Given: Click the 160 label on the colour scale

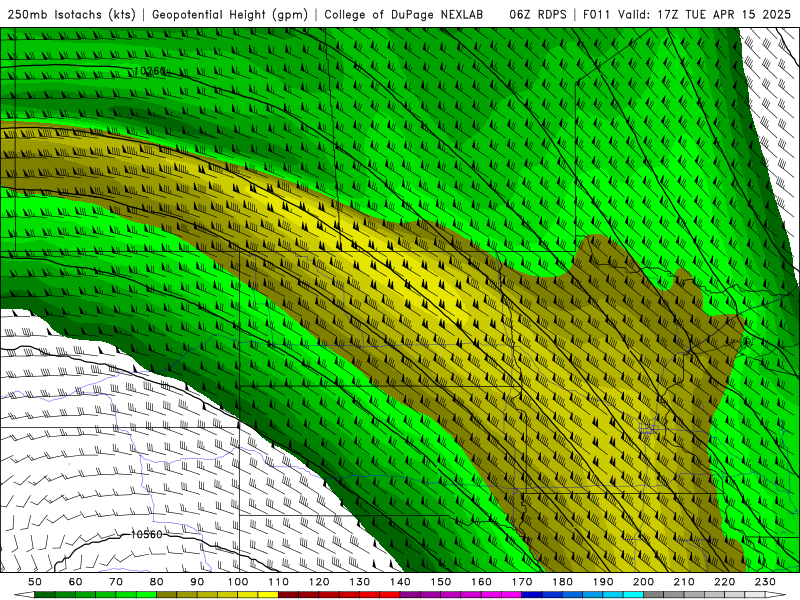Looking at the screenshot, I should [x=481, y=582].
